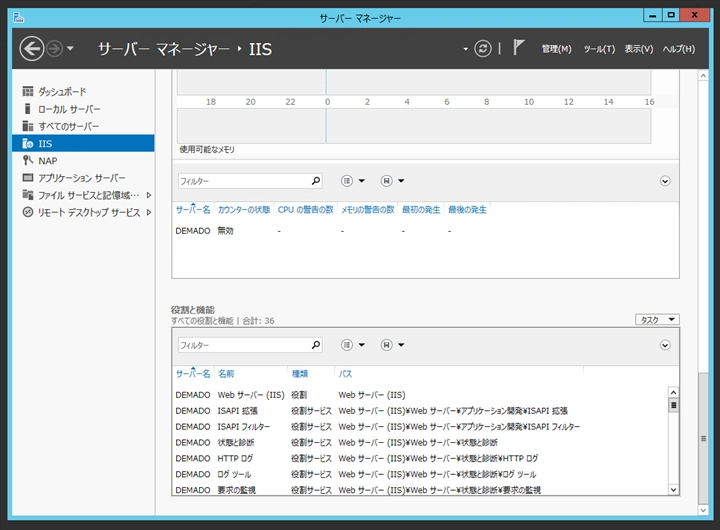Sort by 最初の発生 column
720x530 pixels.
click(421, 210)
